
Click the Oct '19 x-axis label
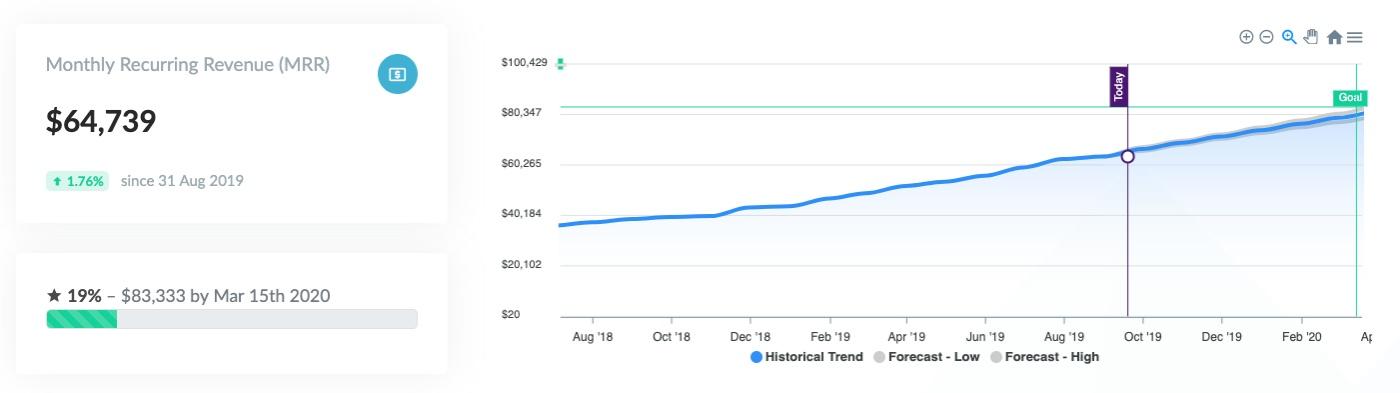click(x=1143, y=337)
